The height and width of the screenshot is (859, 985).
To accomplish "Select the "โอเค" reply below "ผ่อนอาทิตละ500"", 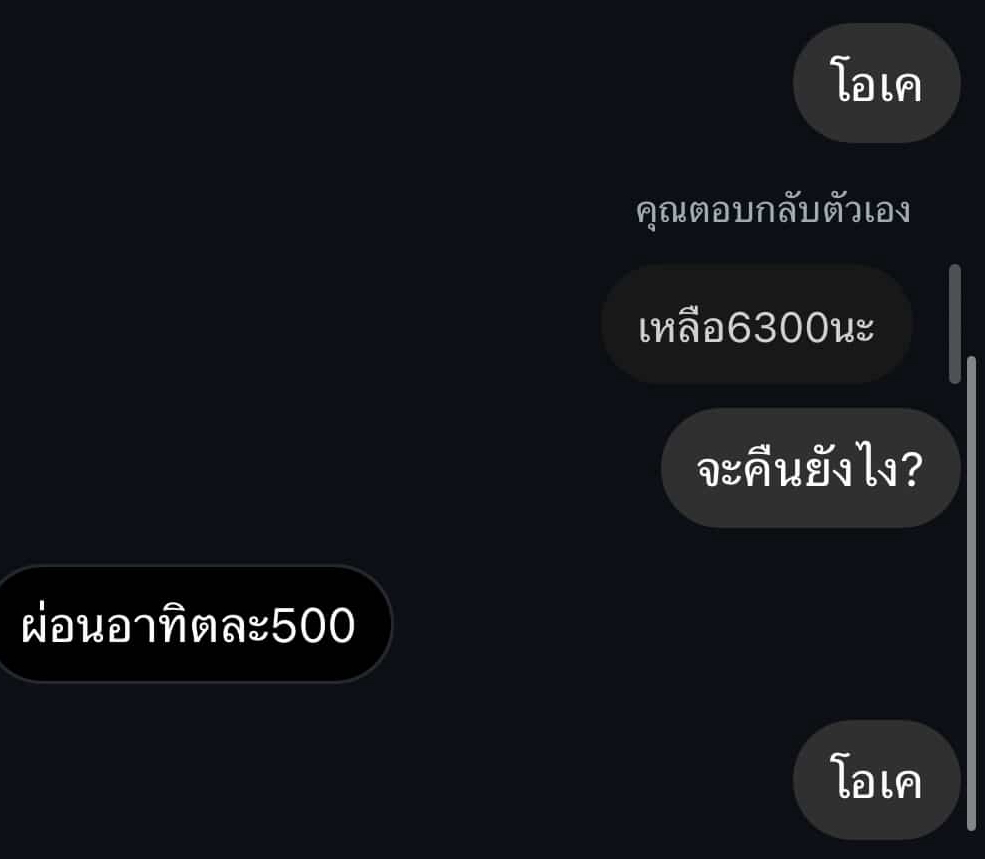I will tap(876, 780).
